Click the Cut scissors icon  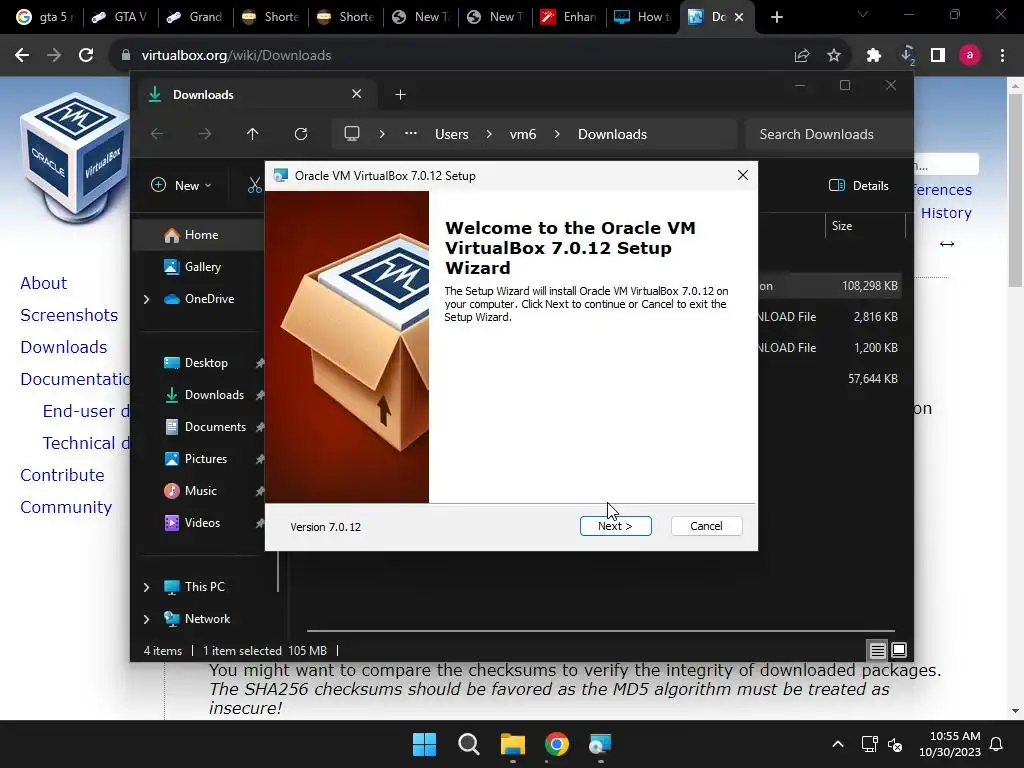[255, 185]
